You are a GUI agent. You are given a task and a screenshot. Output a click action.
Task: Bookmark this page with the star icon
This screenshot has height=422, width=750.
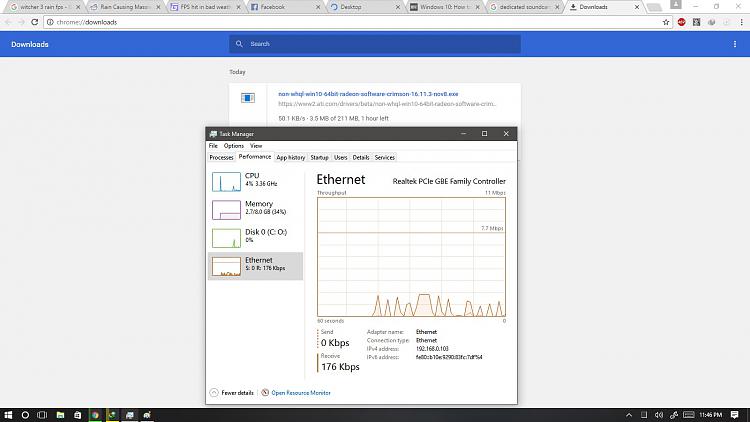[x=666, y=22]
